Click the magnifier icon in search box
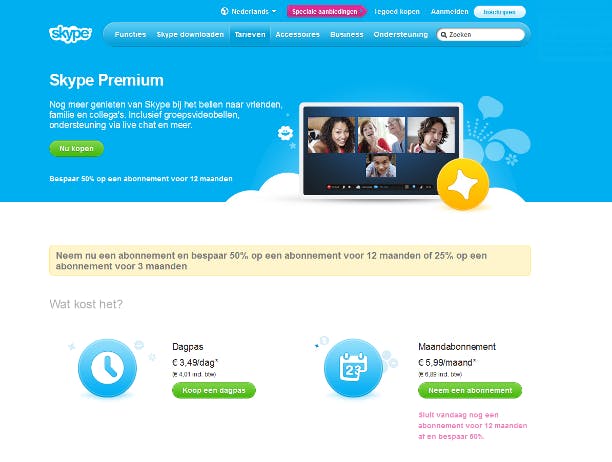Image resolution: width=612 pixels, height=462 pixels. point(444,35)
